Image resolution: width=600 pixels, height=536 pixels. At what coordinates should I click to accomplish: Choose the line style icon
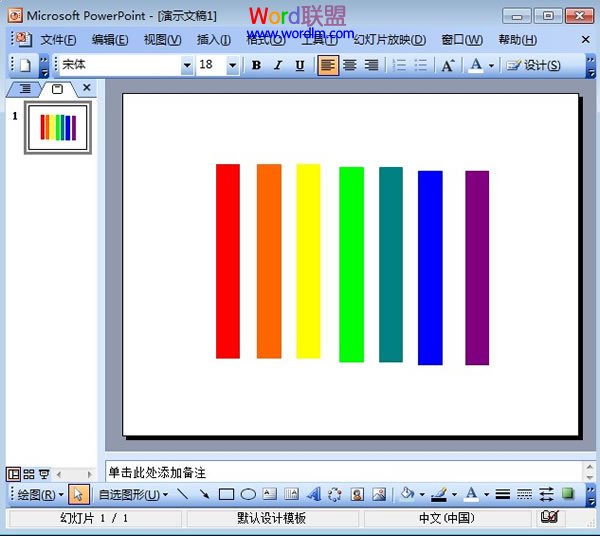(502, 494)
